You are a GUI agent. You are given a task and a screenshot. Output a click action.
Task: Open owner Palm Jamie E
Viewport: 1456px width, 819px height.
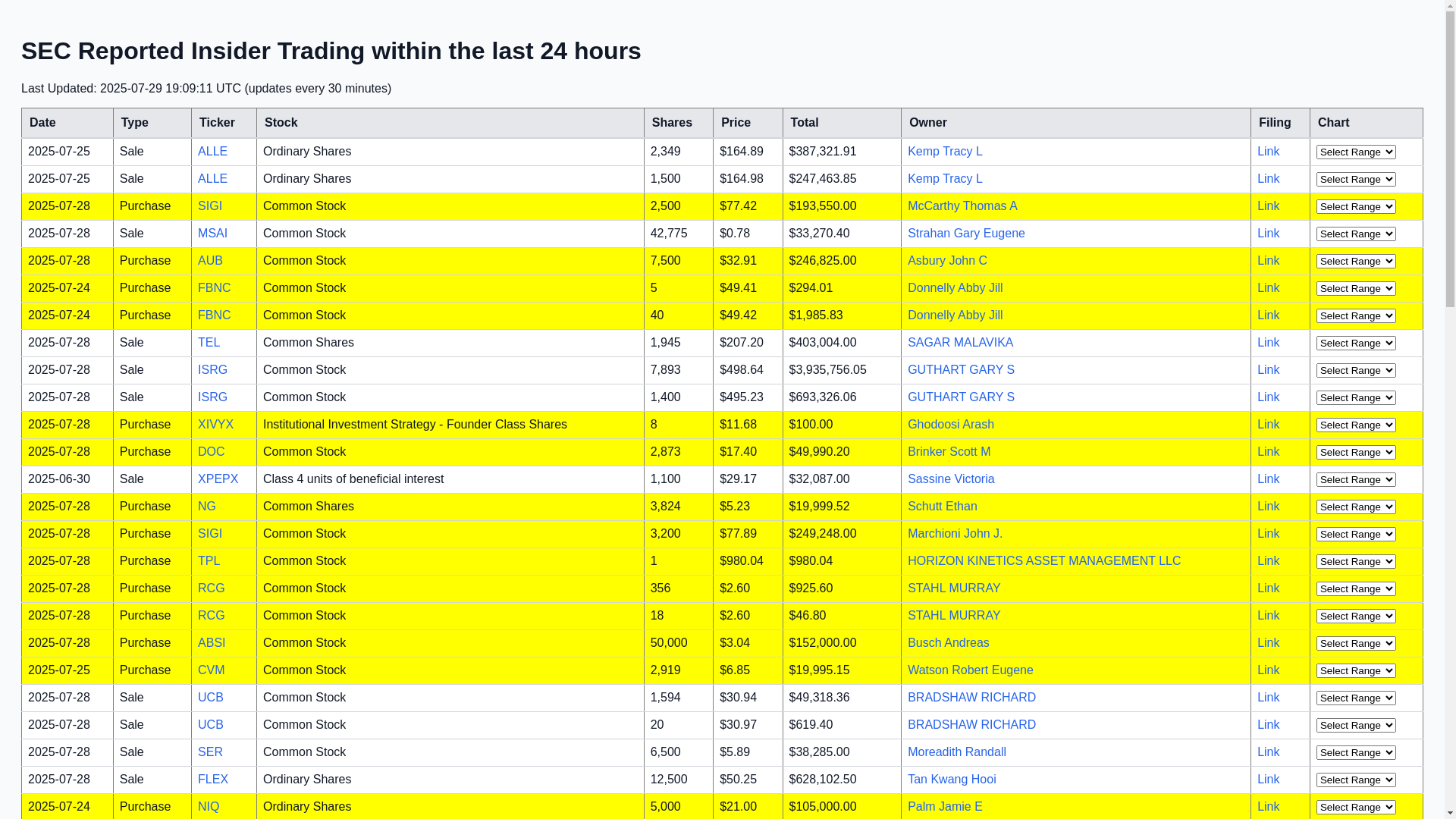[x=945, y=807]
